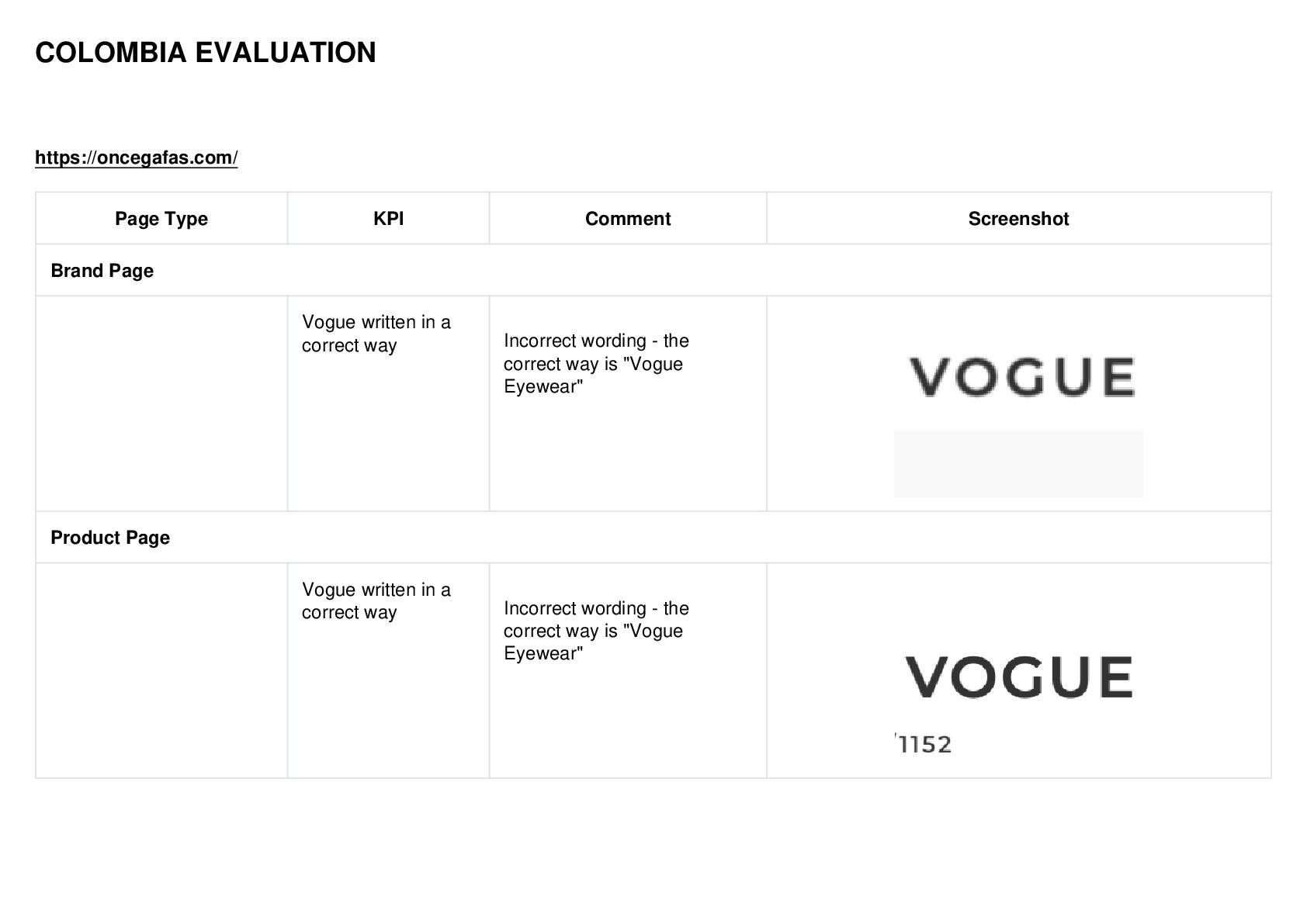Click the Brand Page VOGUE logo image
The image size is (1307, 924).
coord(1021,378)
